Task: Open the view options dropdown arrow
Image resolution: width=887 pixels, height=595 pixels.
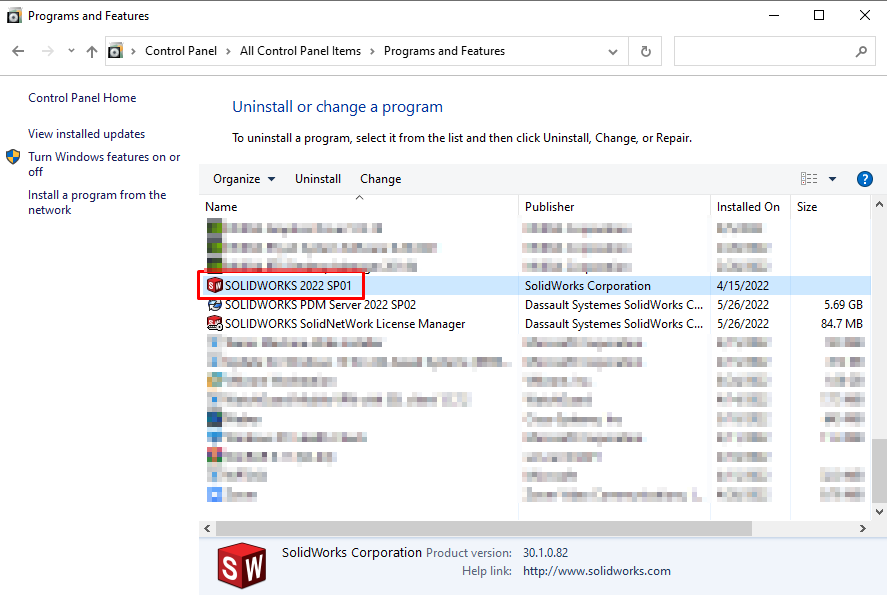Action: pos(832,179)
